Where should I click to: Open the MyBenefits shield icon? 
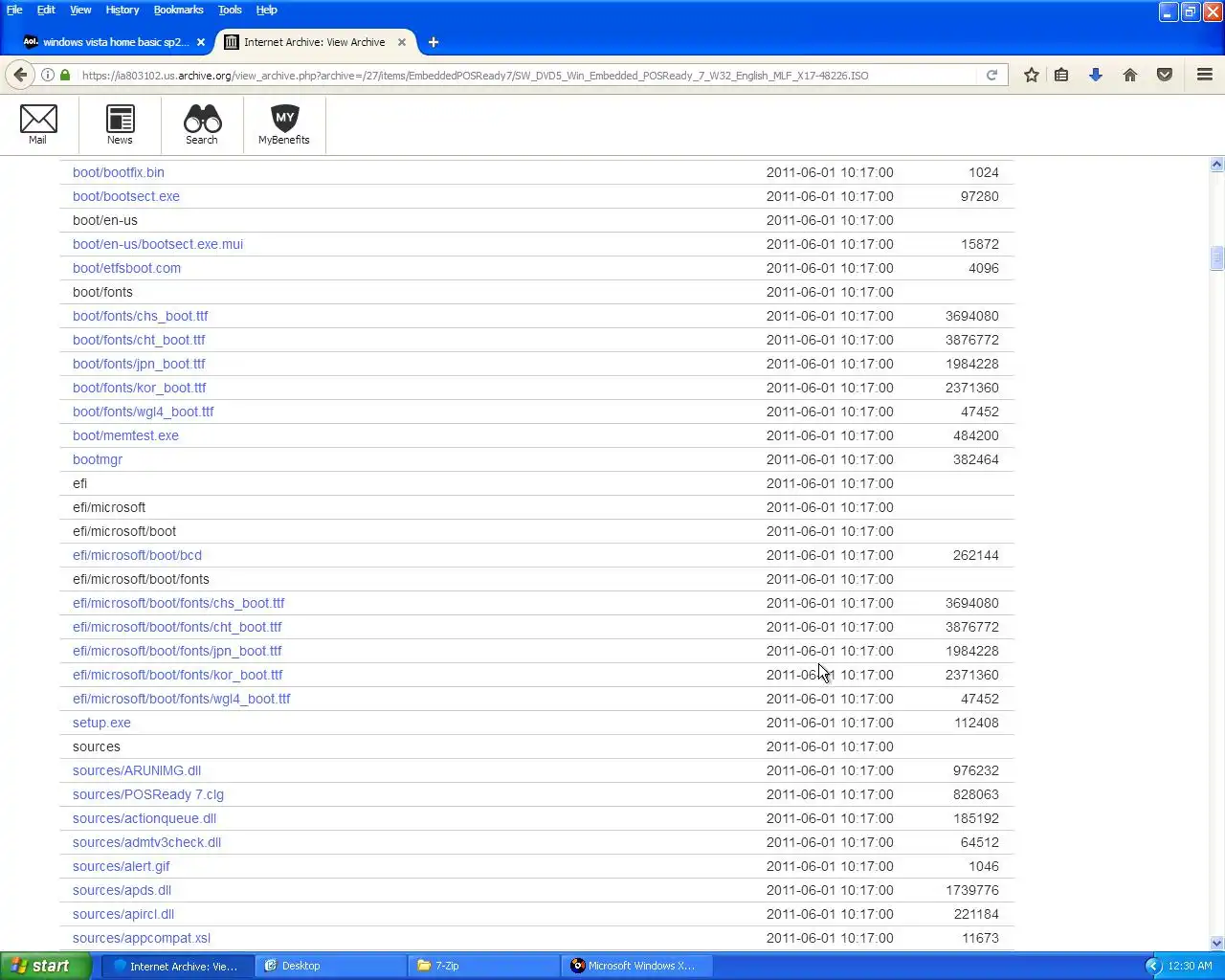(x=284, y=124)
